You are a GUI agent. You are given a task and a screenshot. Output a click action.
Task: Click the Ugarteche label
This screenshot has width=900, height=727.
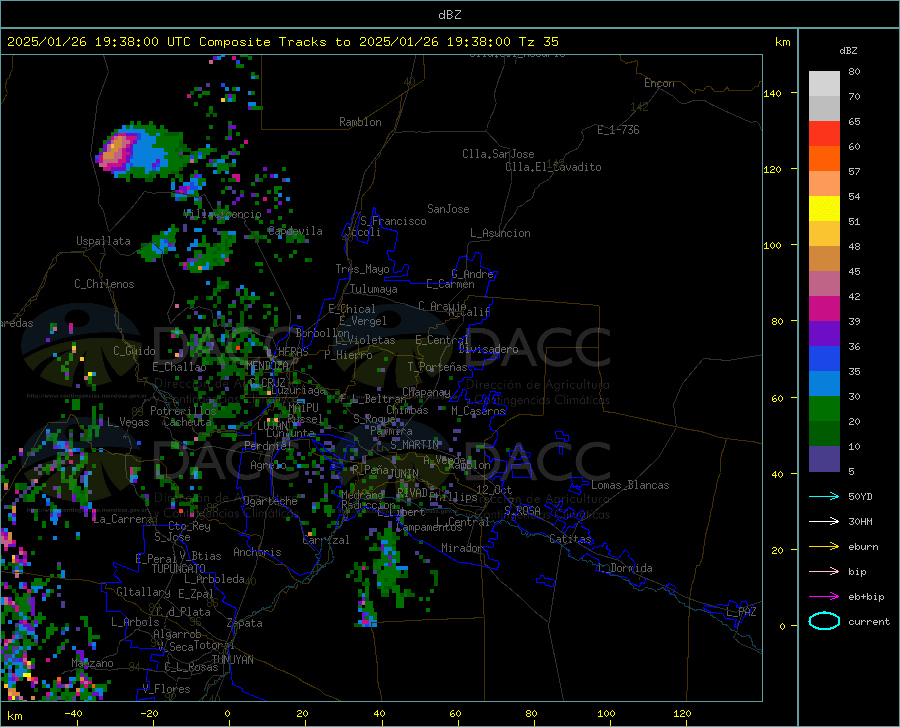(x=270, y=501)
